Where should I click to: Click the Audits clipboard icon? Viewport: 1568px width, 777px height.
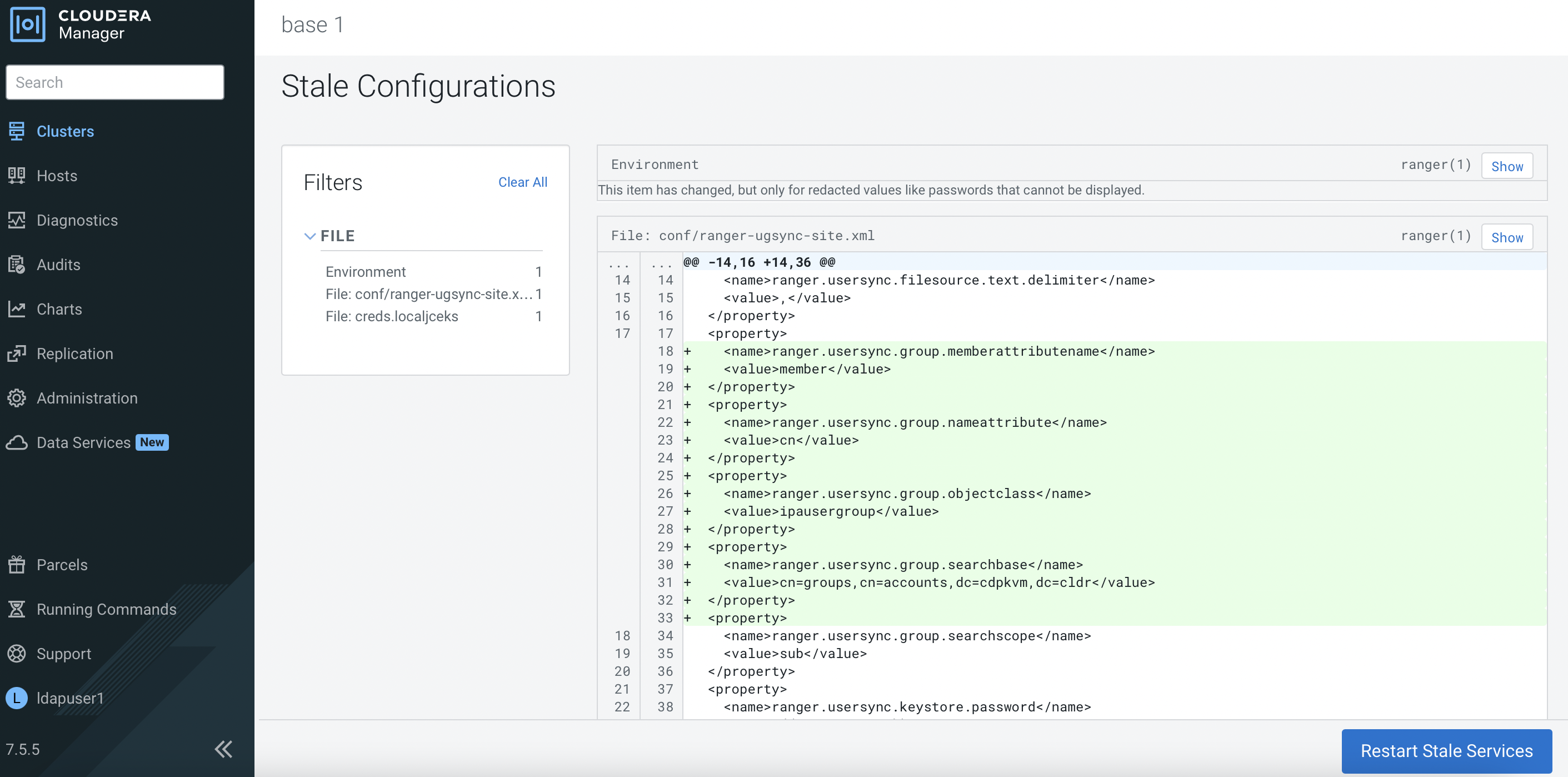tap(17, 264)
